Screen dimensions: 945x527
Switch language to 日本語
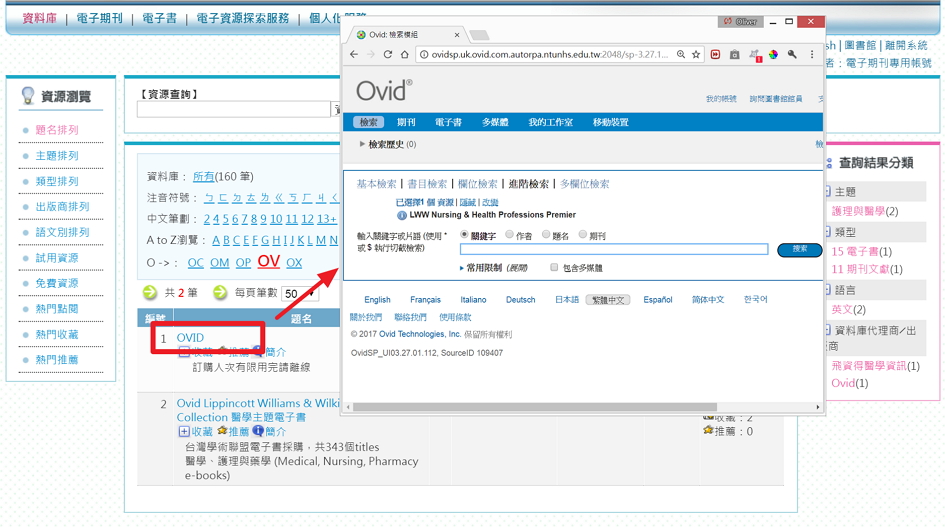click(567, 300)
